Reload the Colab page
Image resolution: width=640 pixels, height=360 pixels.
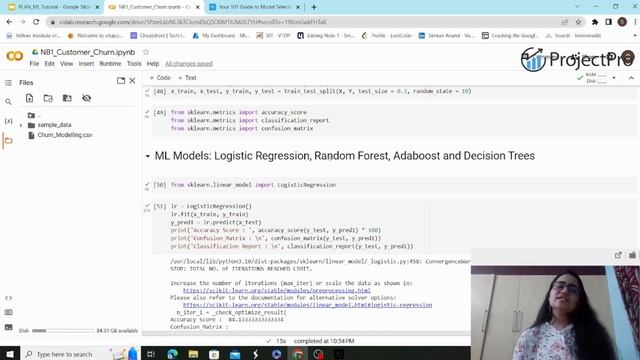[36, 22]
